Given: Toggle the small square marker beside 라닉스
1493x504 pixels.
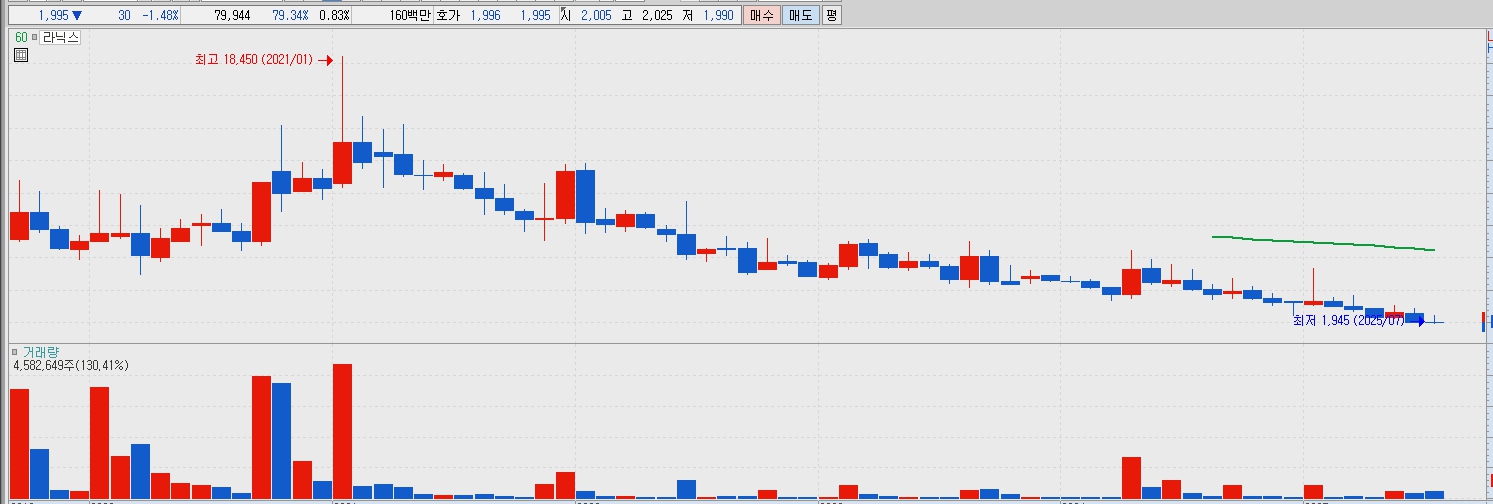Looking at the screenshot, I should pyautogui.click(x=34, y=37).
